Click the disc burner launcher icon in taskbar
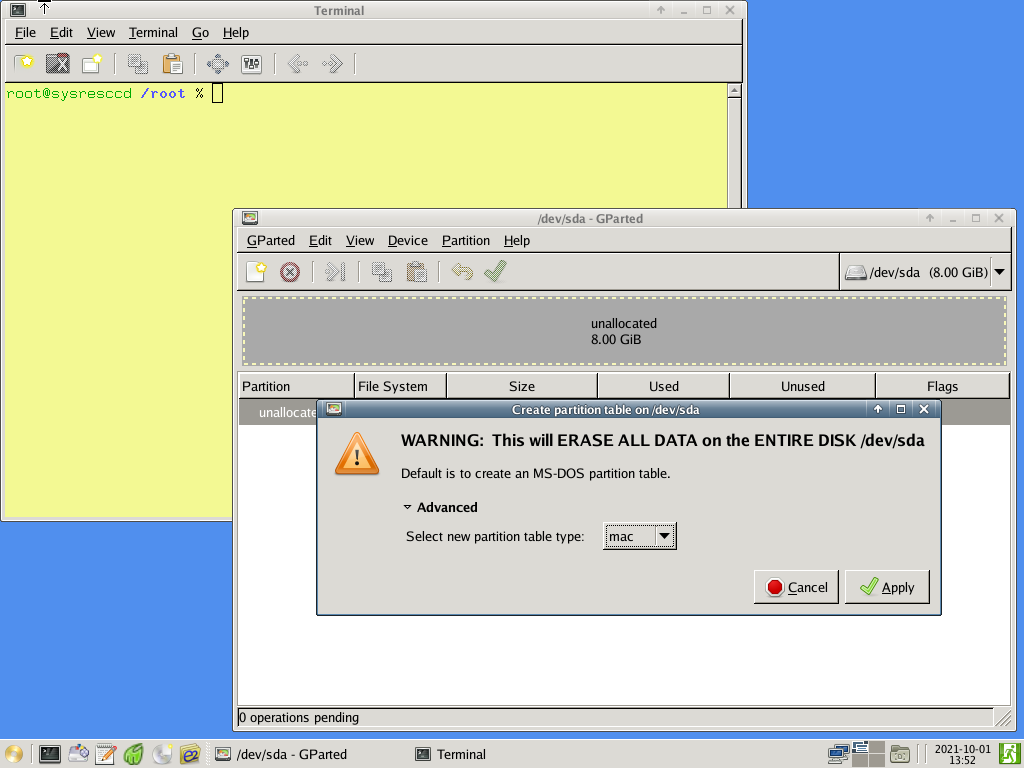The width and height of the screenshot is (1024, 768). 162,754
